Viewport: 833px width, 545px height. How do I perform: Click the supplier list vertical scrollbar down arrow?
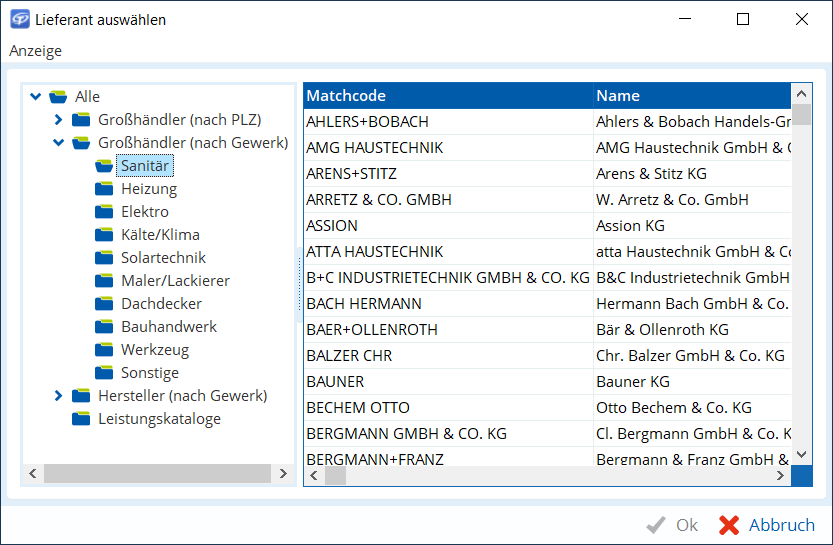tap(801, 455)
